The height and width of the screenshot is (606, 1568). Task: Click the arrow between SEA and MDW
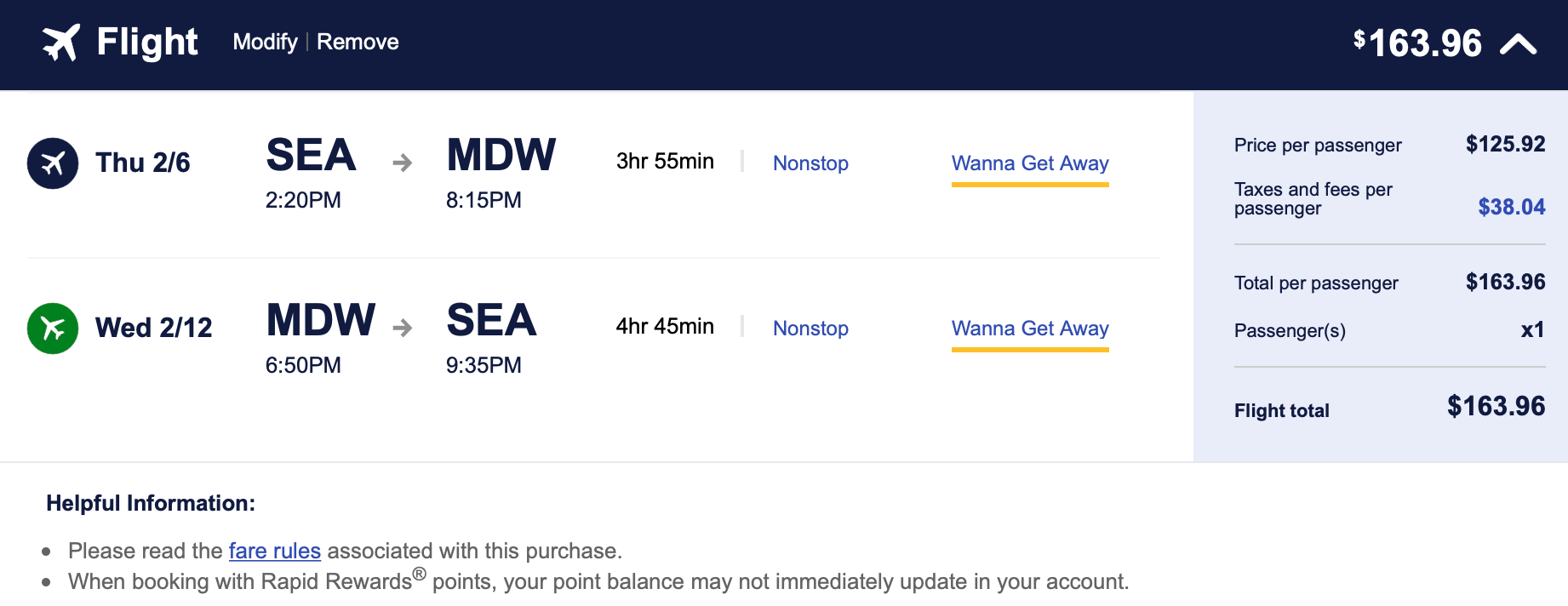pyautogui.click(x=402, y=163)
